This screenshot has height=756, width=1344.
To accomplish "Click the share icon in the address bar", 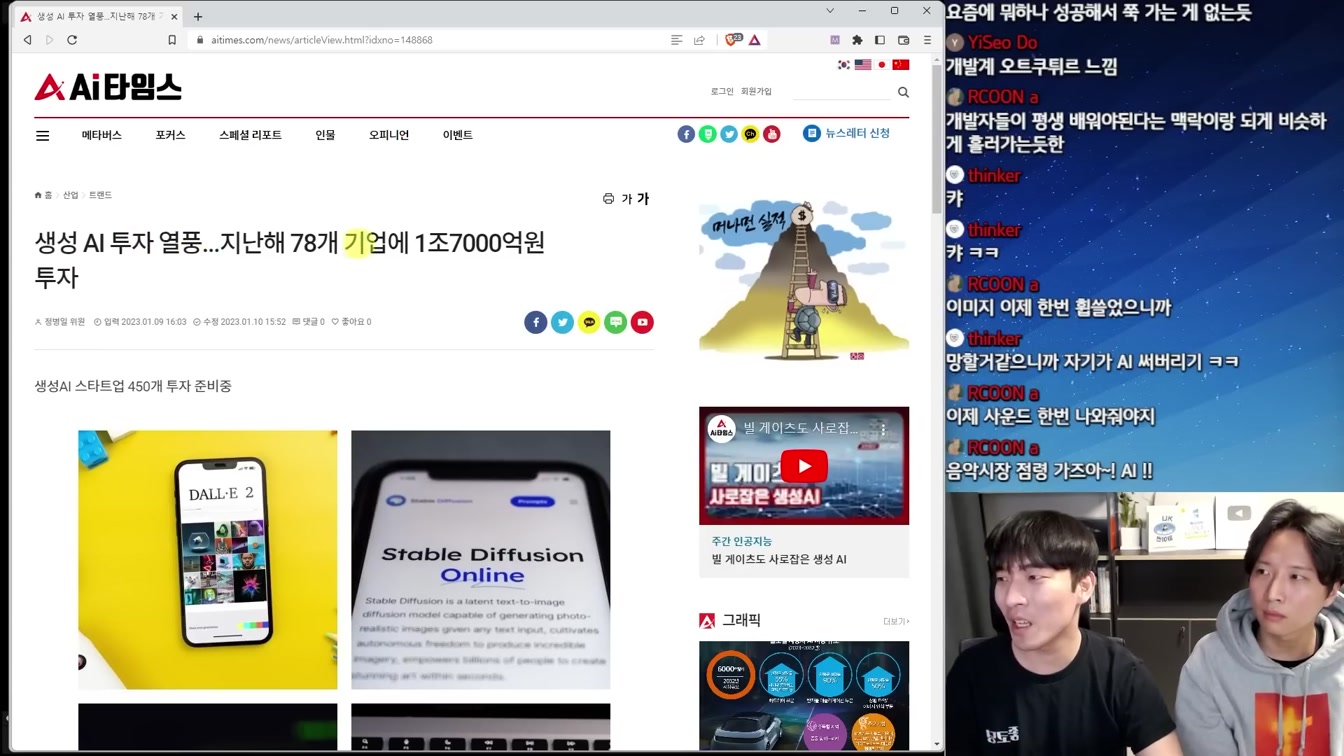I will point(699,40).
